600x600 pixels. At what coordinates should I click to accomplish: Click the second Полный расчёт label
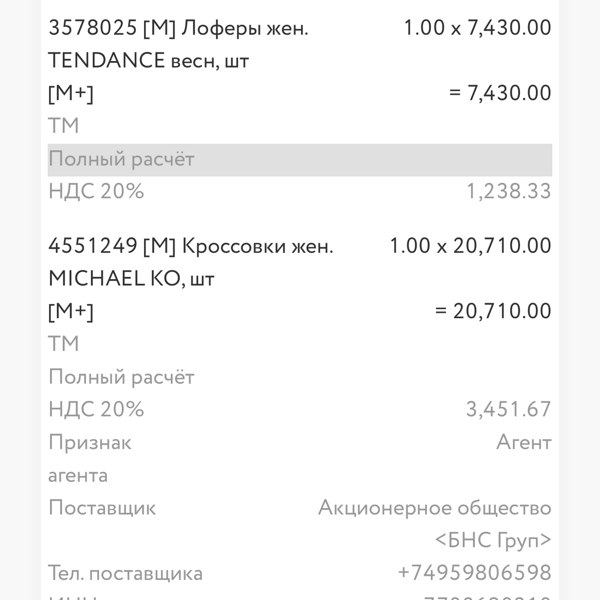(x=121, y=377)
